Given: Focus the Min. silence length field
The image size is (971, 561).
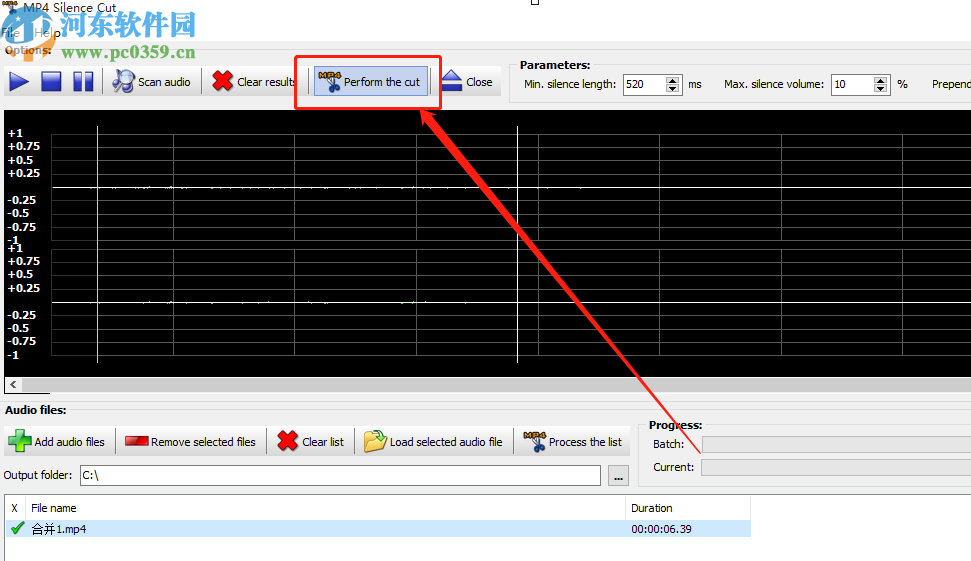Looking at the screenshot, I should (644, 84).
